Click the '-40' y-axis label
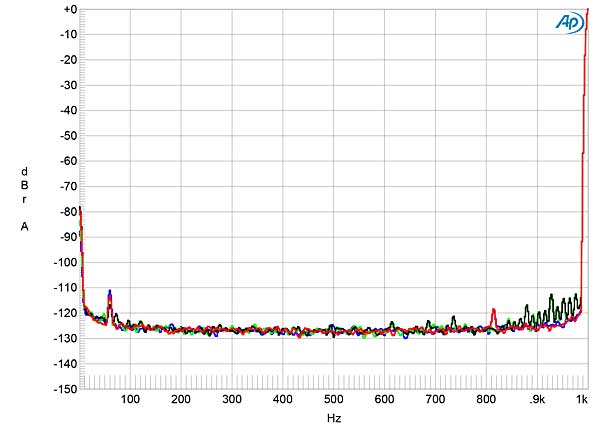 pyautogui.click(x=68, y=110)
